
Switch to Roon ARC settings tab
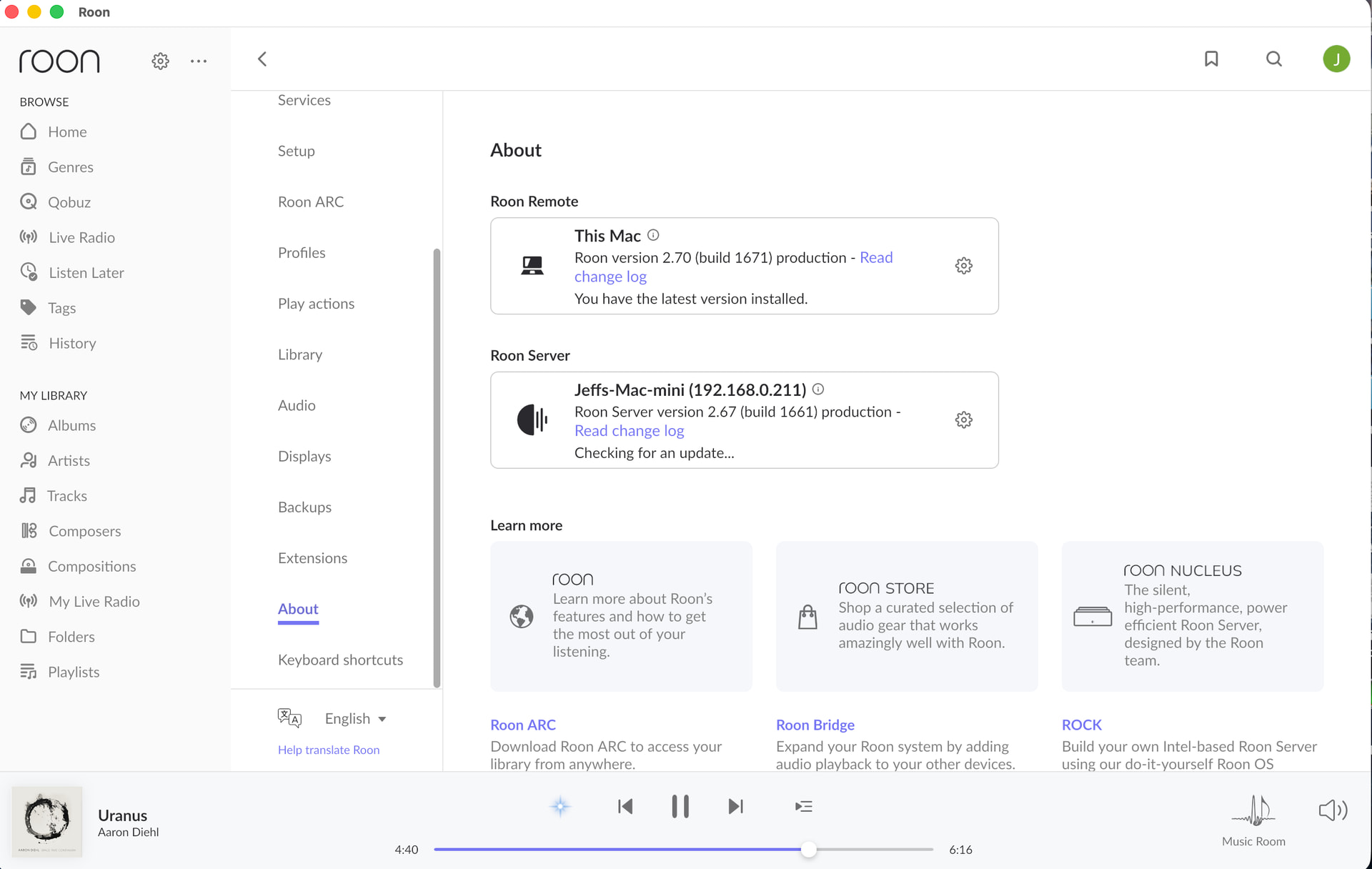(311, 202)
